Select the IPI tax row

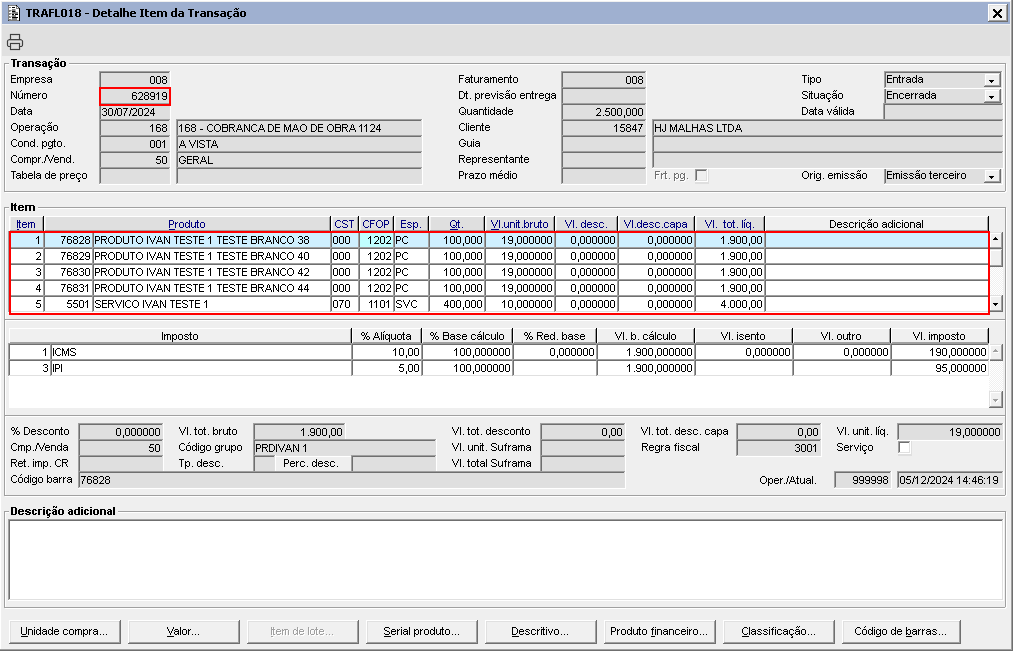pyautogui.click(x=499, y=368)
